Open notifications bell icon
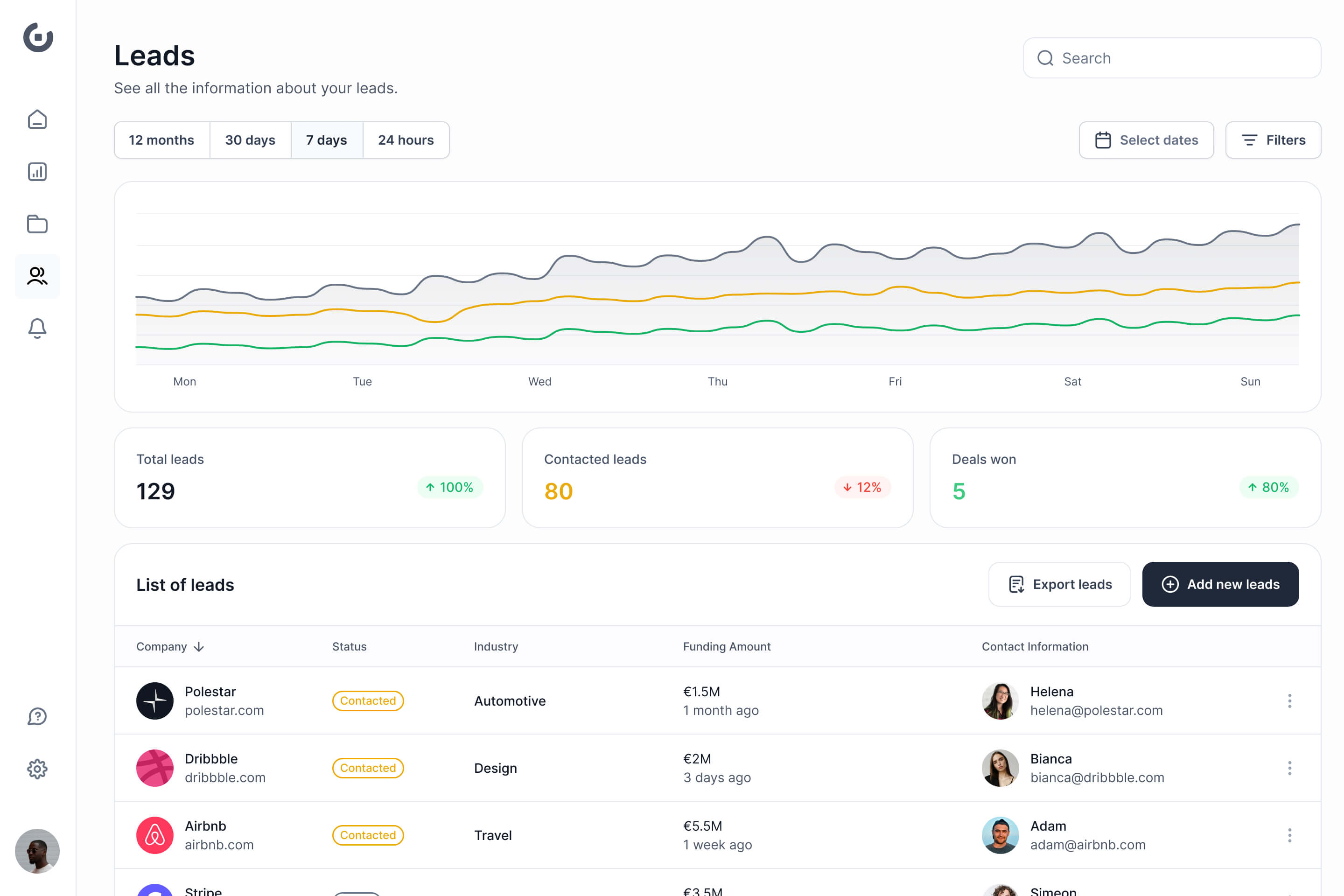The height and width of the screenshot is (896, 1344). (x=37, y=328)
